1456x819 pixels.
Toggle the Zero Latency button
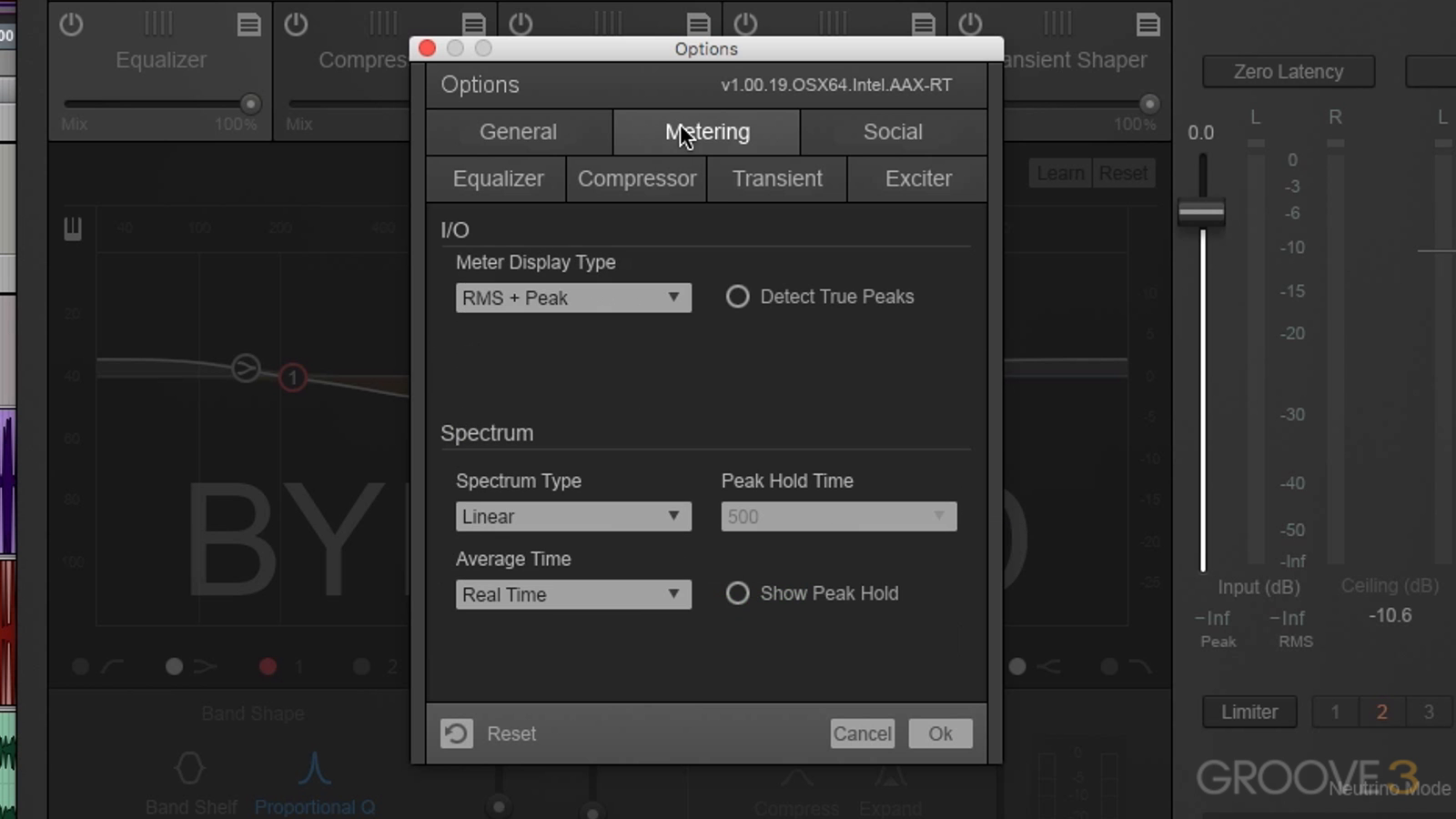(x=1288, y=72)
